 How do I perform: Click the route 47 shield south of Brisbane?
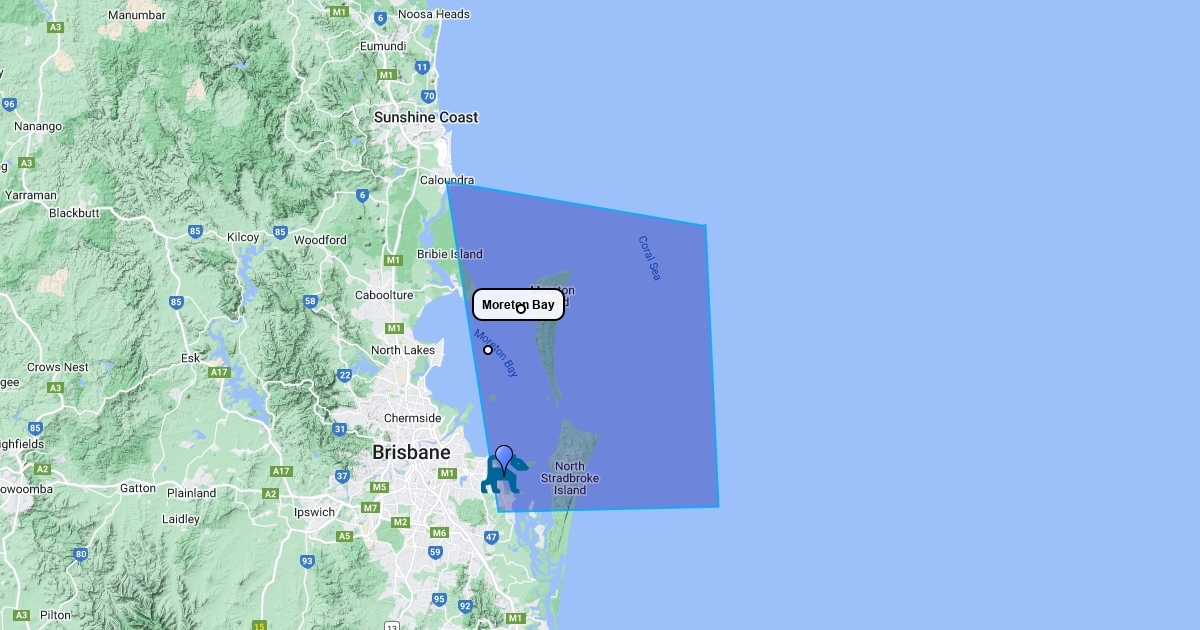[x=491, y=538]
